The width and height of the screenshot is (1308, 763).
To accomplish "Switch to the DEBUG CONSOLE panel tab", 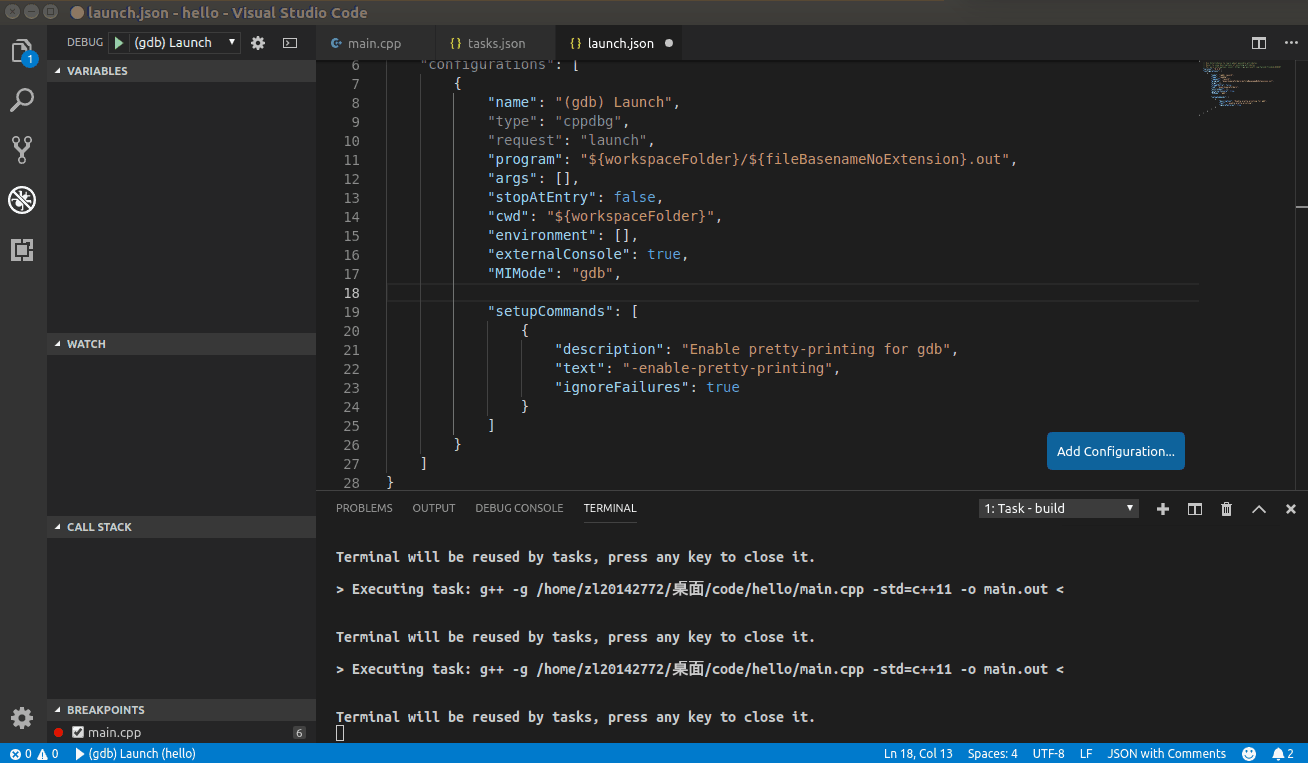I will click(x=519, y=508).
